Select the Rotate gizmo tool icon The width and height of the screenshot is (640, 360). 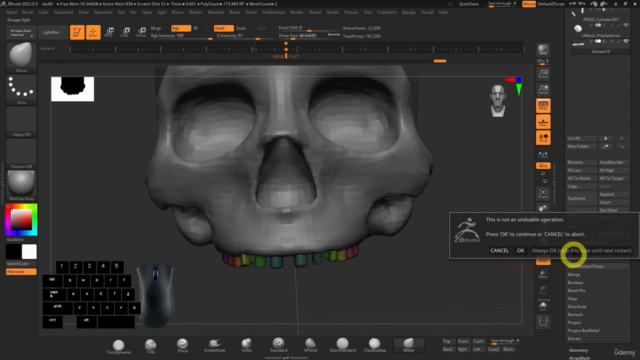[141, 32]
